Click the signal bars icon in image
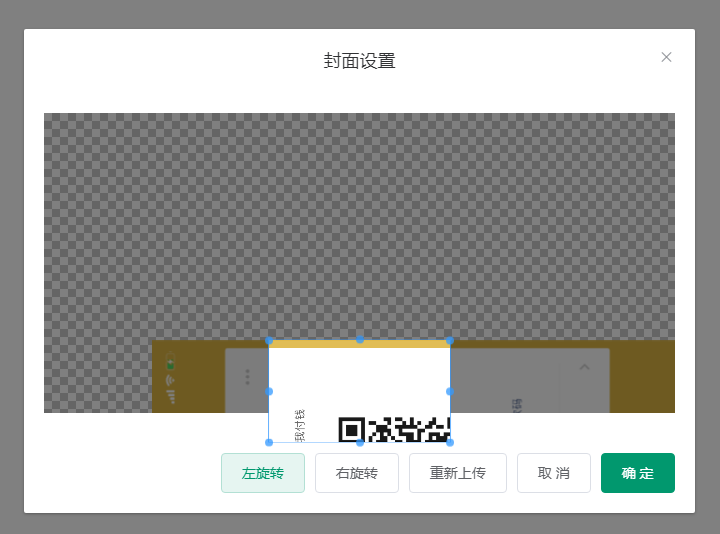The image size is (720, 534). (171, 397)
